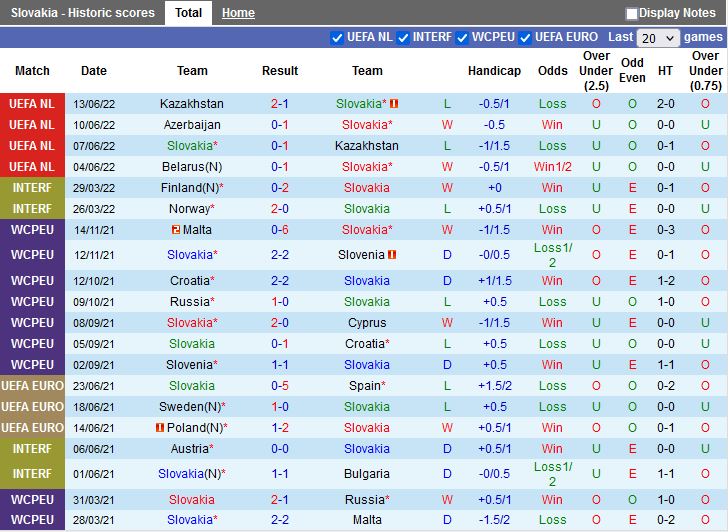Click red card icon before Poland(N)
The width and height of the screenshot is (728, 532).
coord(160,428)
